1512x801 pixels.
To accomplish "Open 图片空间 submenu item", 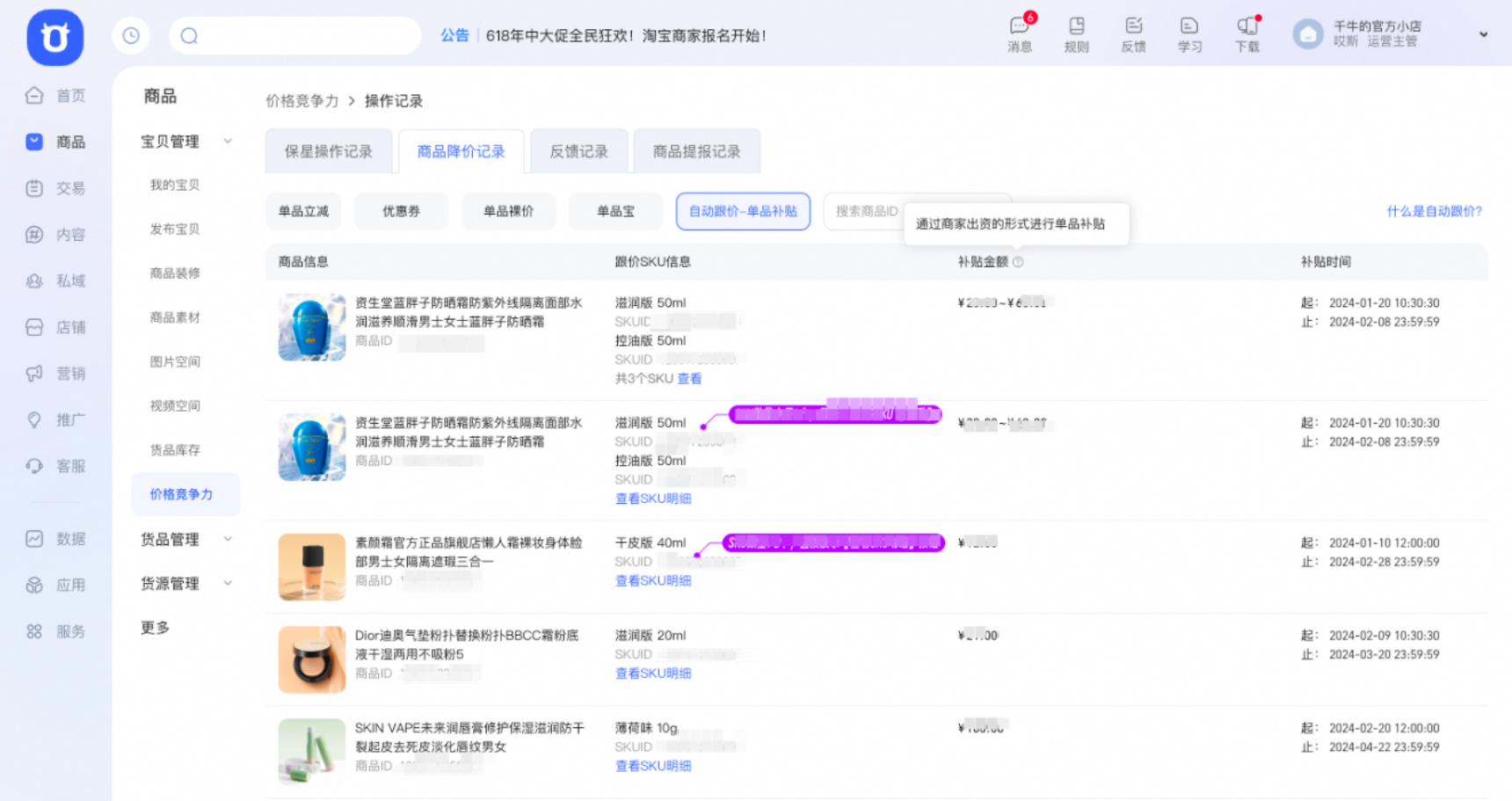I will tap(175, 361).
